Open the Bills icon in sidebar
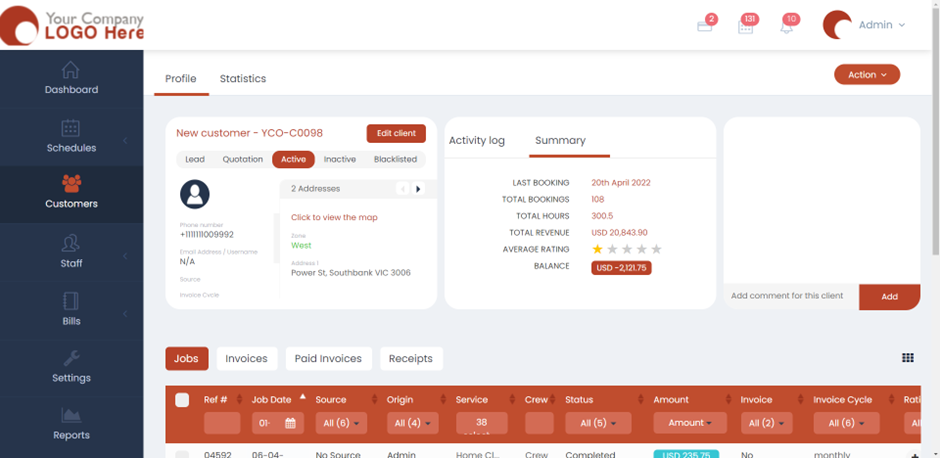940x458 pixels. [x=70, y=301]
